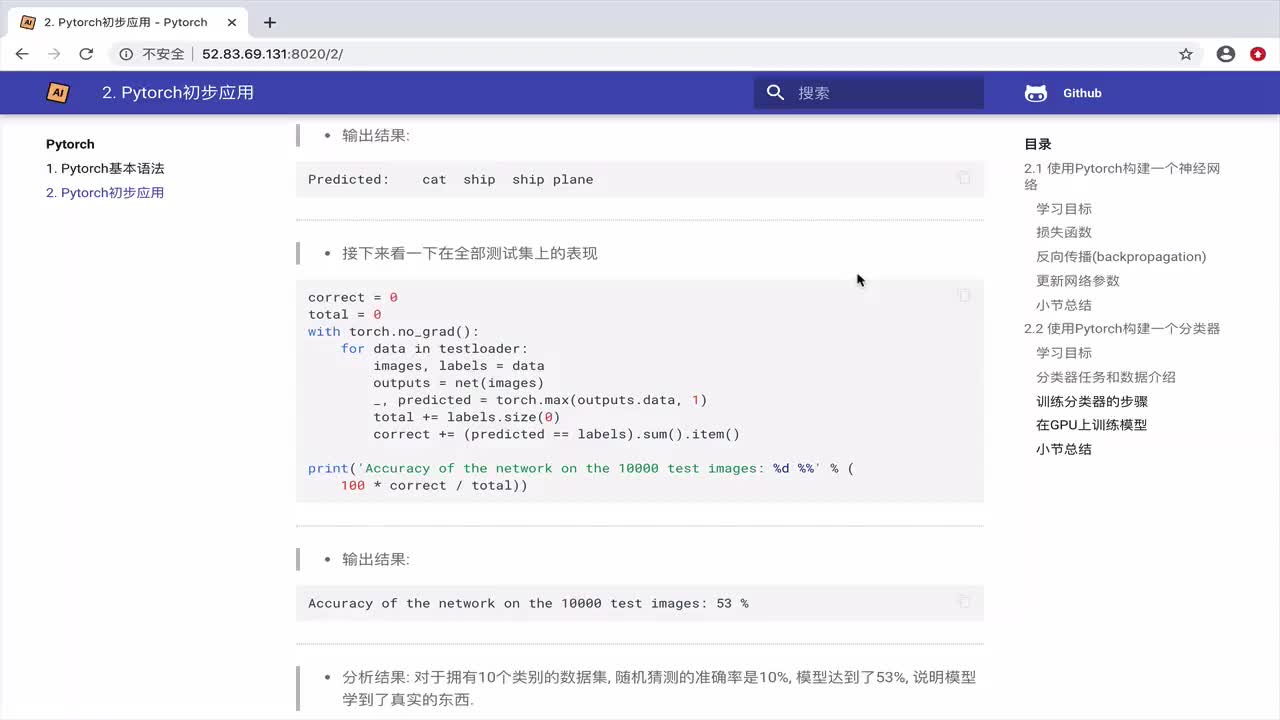Copy the test accuracy loop code block
Image resolution: width=1280 pixels, height=720 pixels.
point(964,295)
